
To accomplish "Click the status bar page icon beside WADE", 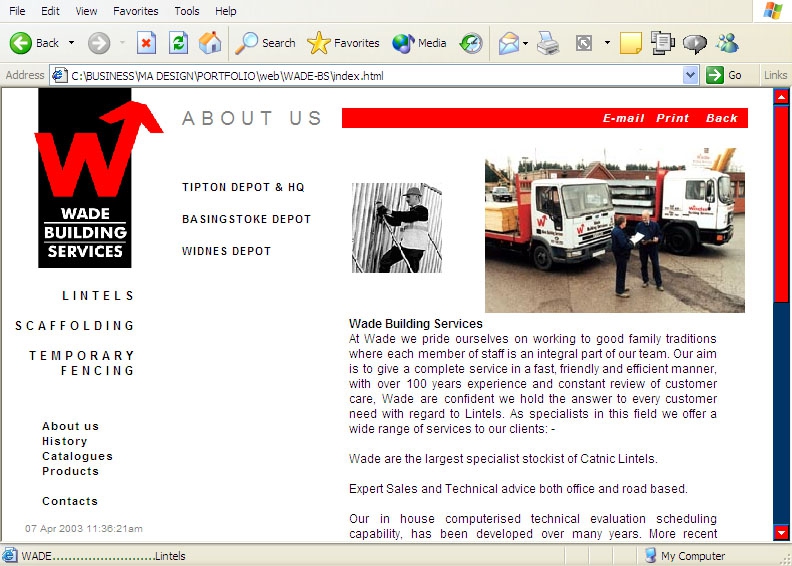I will pyautogui.click(x=9, y=555).
